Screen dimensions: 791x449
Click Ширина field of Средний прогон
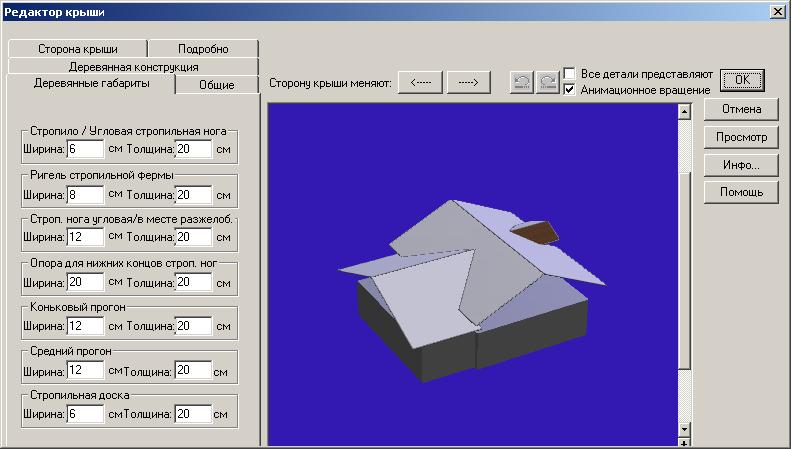pyautogui.click(x=85, y=370)
